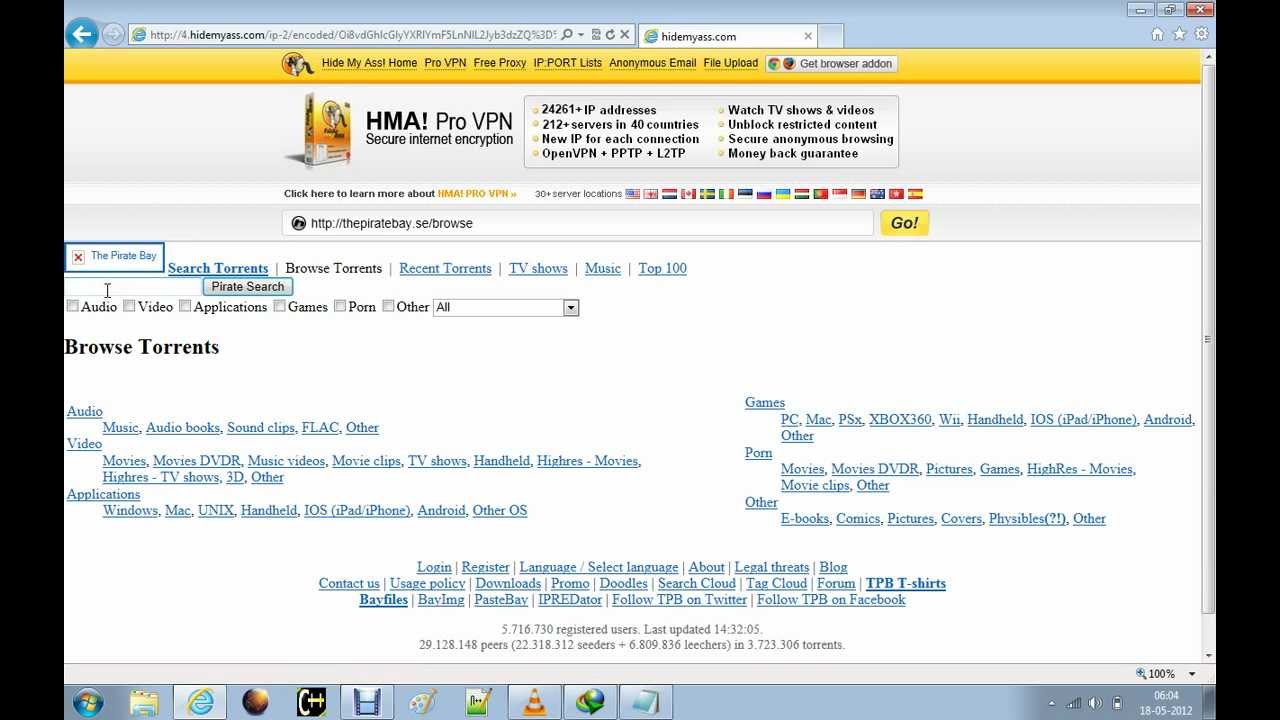Image resolution: width=1280 pixels, height=720 pixels.
Task: Click the HMA Pro VPN box image
Action: [x=318, y=130]
